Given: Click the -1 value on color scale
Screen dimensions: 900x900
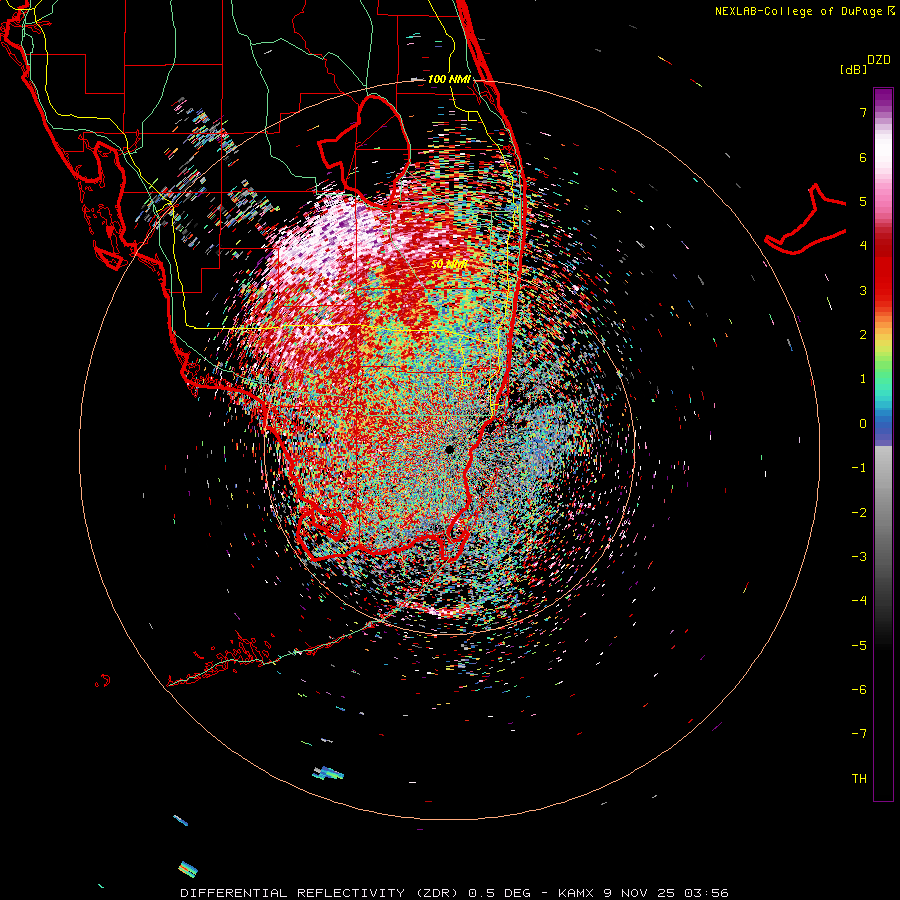Looking at the screenshot, I should (x=859, y=468).
